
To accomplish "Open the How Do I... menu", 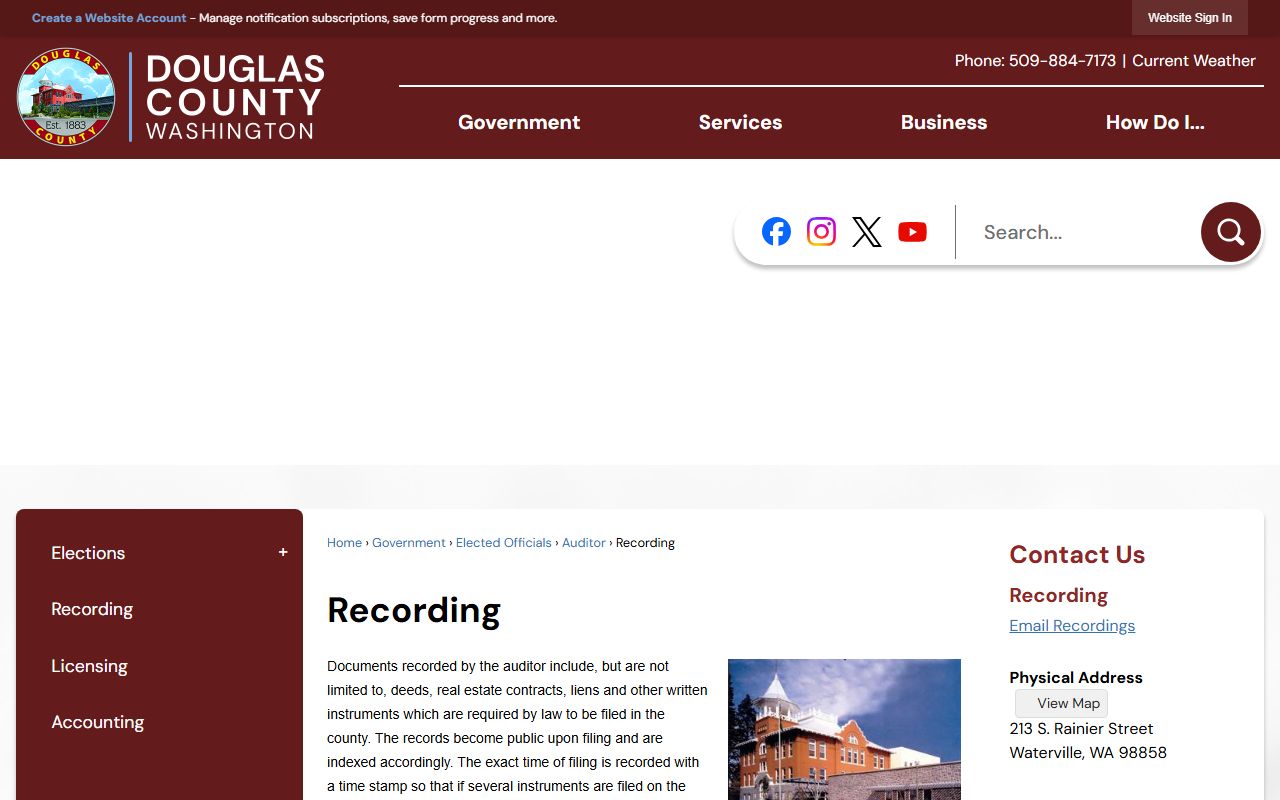I will coord(1155,122).
